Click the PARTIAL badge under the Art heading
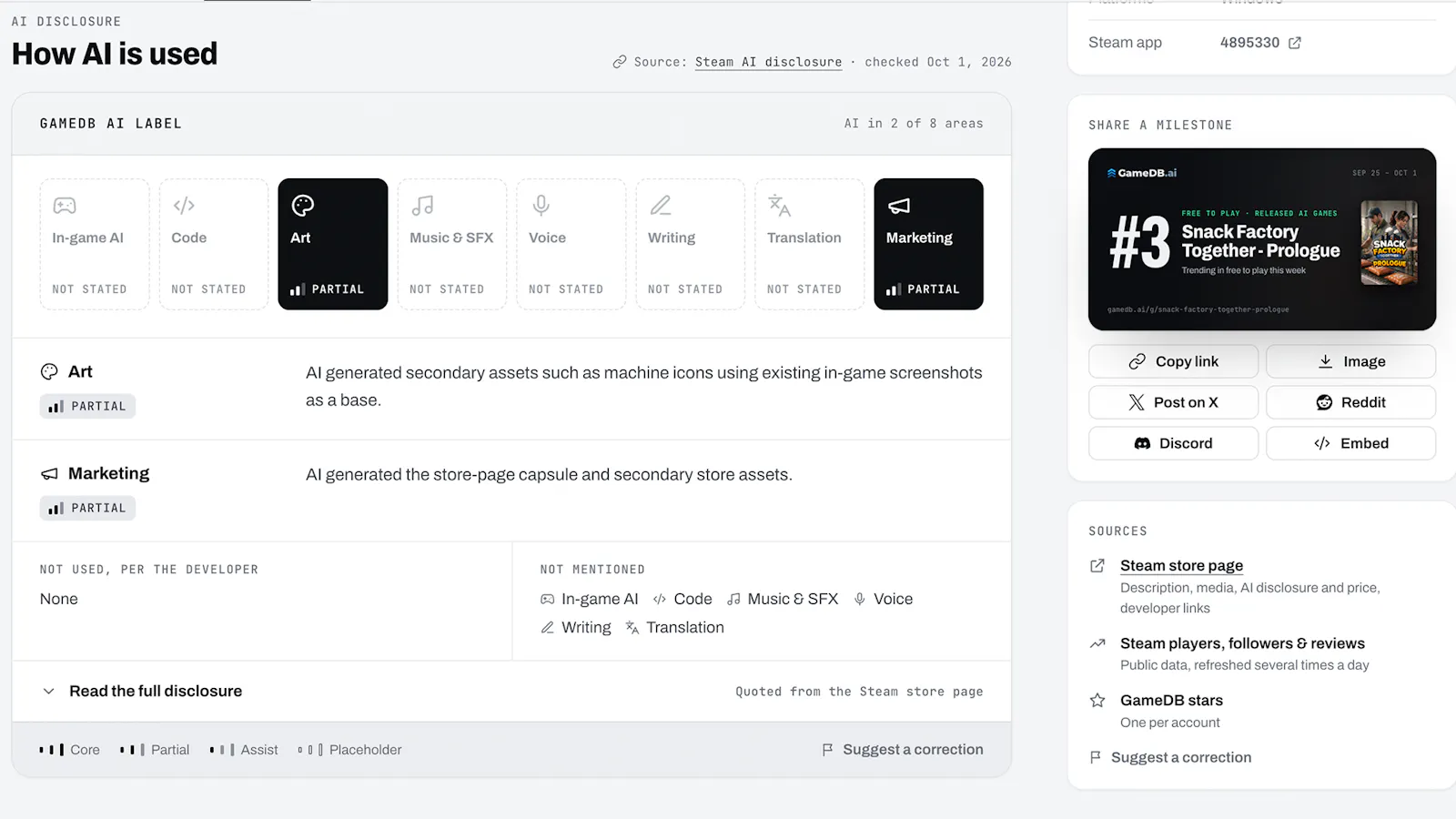Image resolution: width=1456 pixels, height=819 pixels. coord(87,406)
